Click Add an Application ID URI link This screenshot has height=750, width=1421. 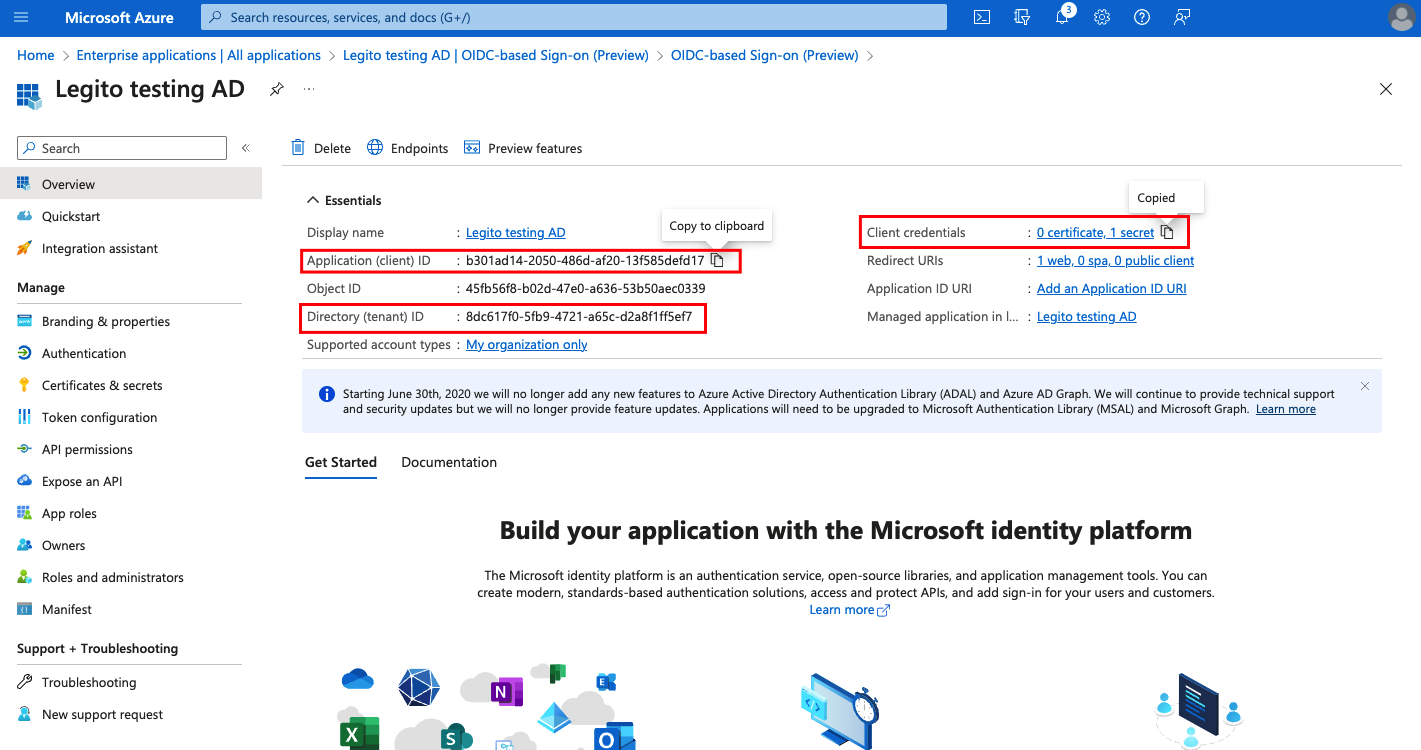point(1112,289)
